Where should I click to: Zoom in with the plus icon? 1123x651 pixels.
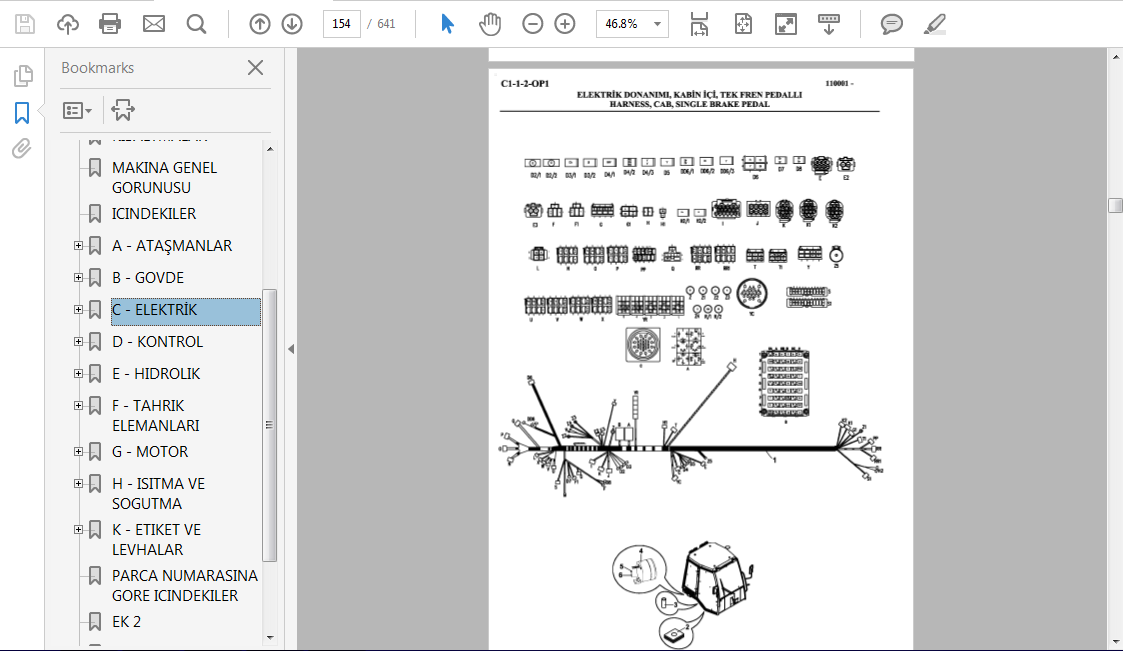click(x=564, y=24)
